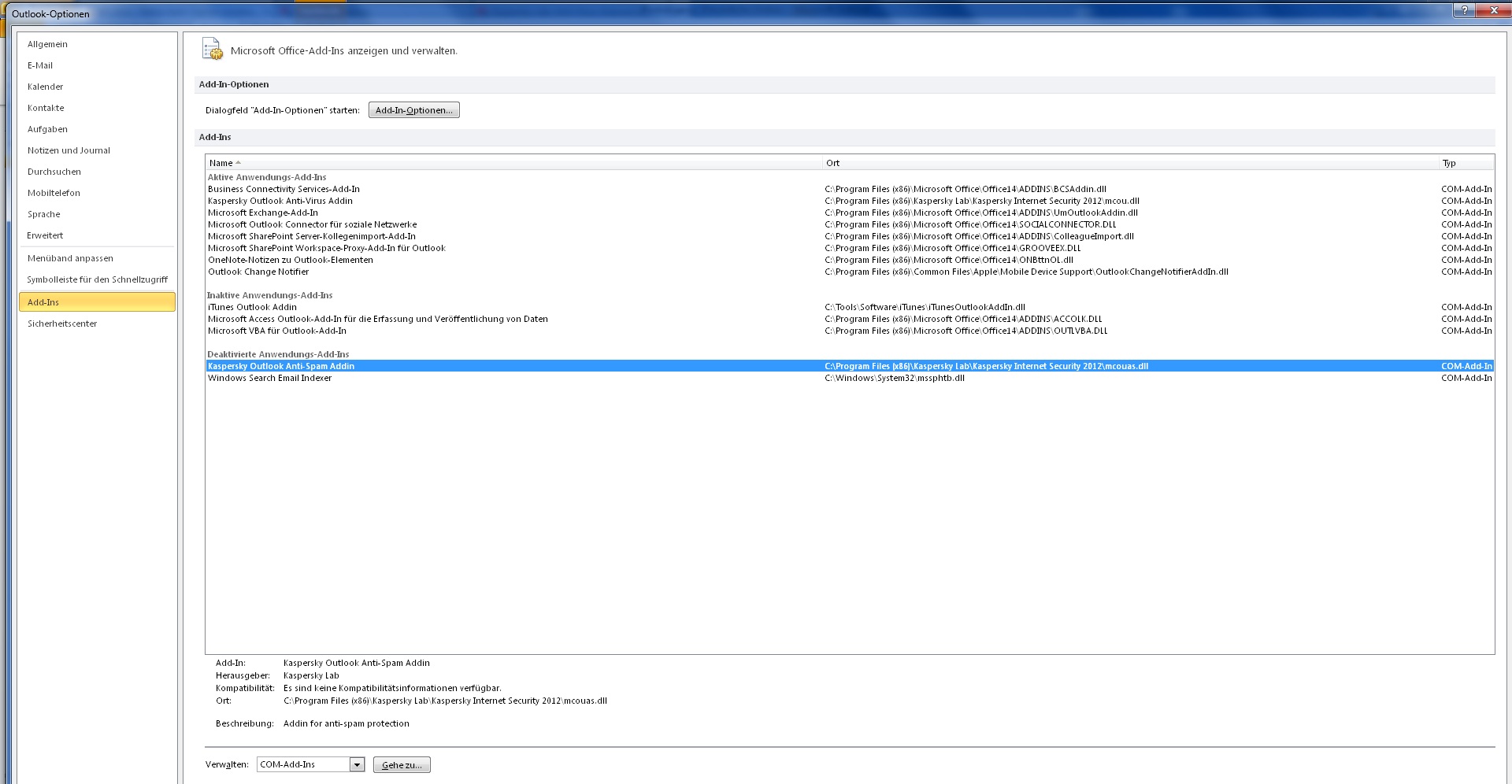Image resolution: width=1512 pixels, height=784 pixels.
Task: Sort list by the Typ column header
Action: click(x=1466, y=163)
